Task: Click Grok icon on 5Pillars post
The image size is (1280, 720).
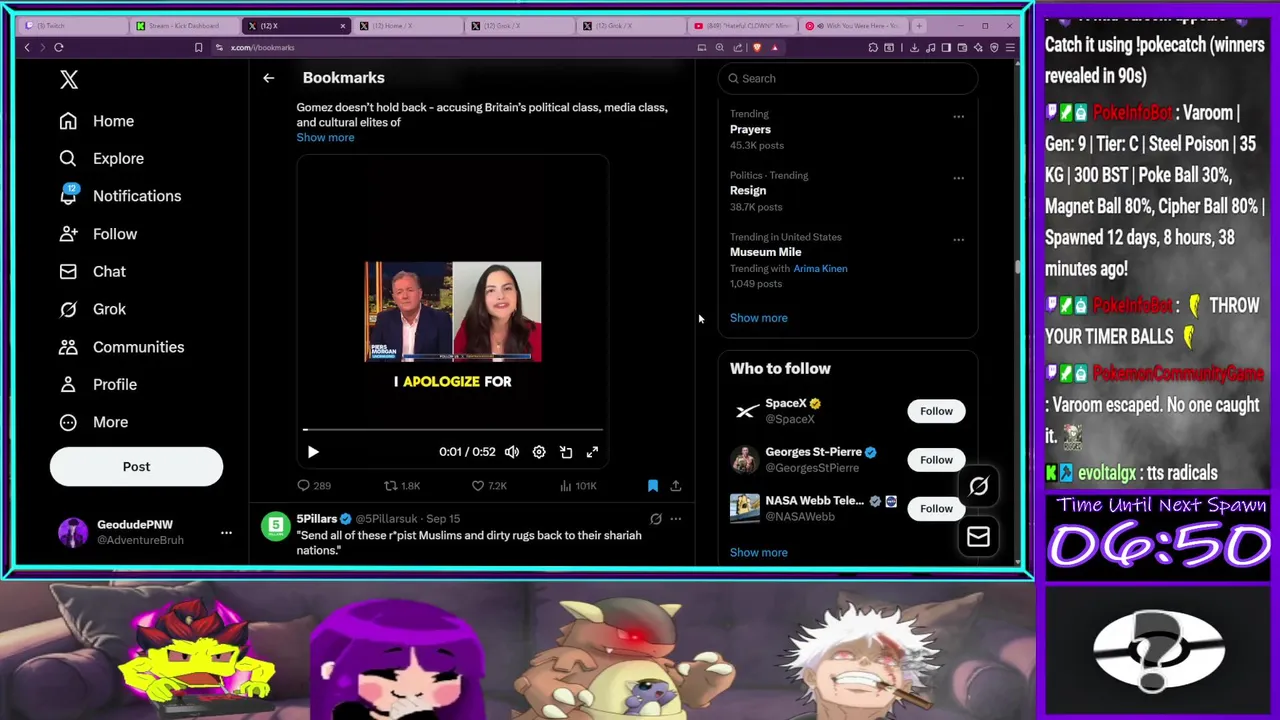Action: click(656, 519)
